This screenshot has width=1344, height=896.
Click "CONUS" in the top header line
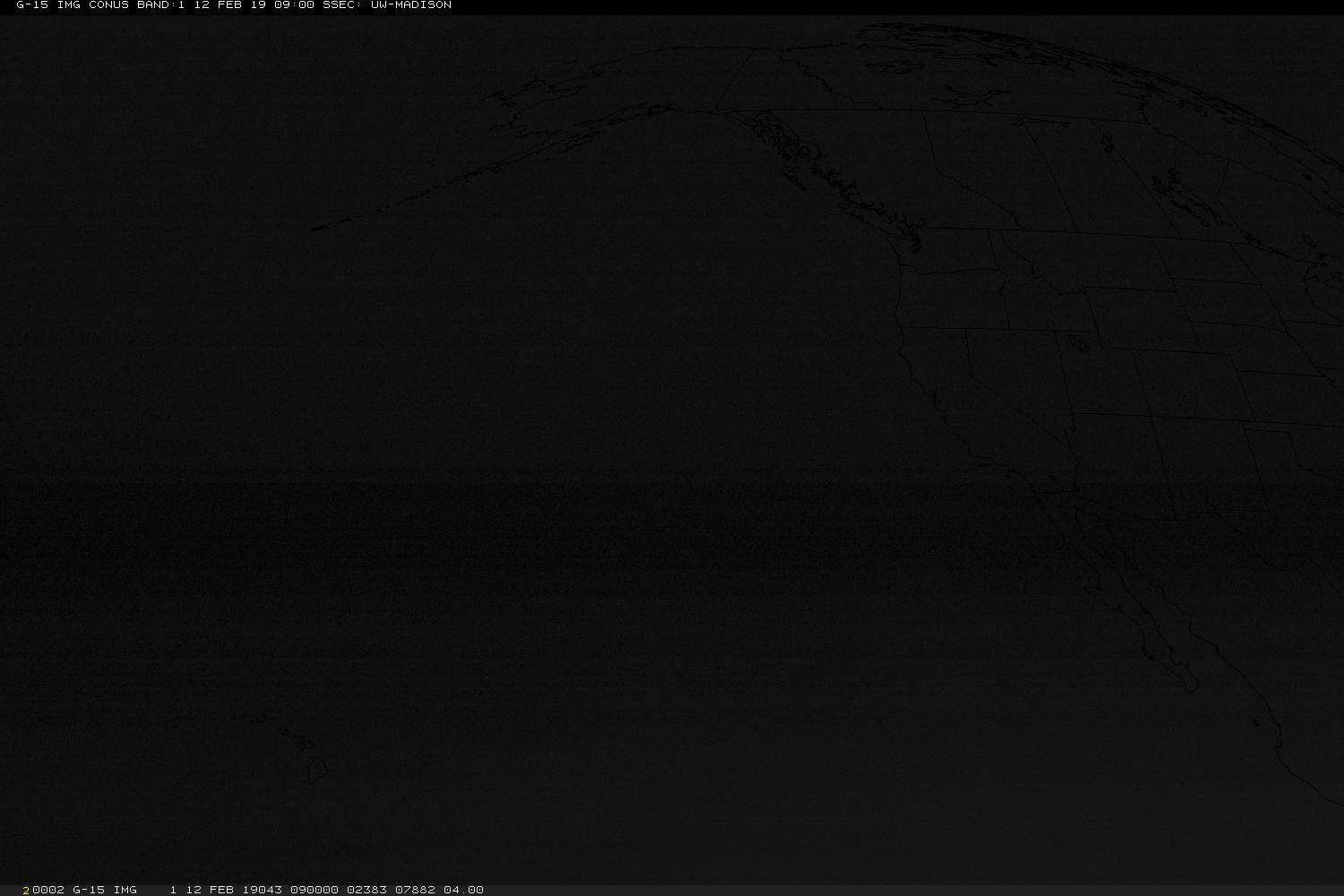click(x=108, y=5)
